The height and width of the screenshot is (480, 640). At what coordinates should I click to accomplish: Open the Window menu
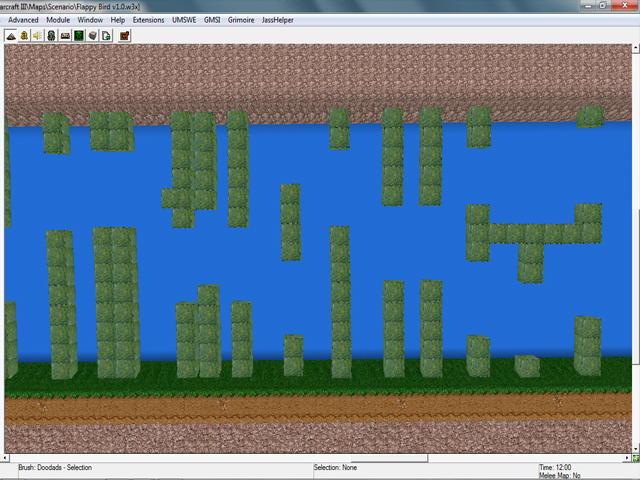point(90,20)
